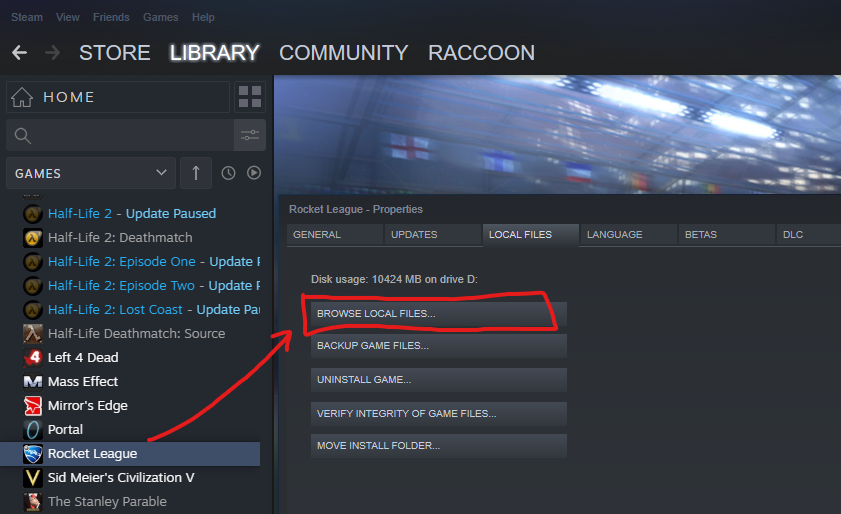Select Portal in game list
Screen dimensions: 841x514
[x=65, y=430]
